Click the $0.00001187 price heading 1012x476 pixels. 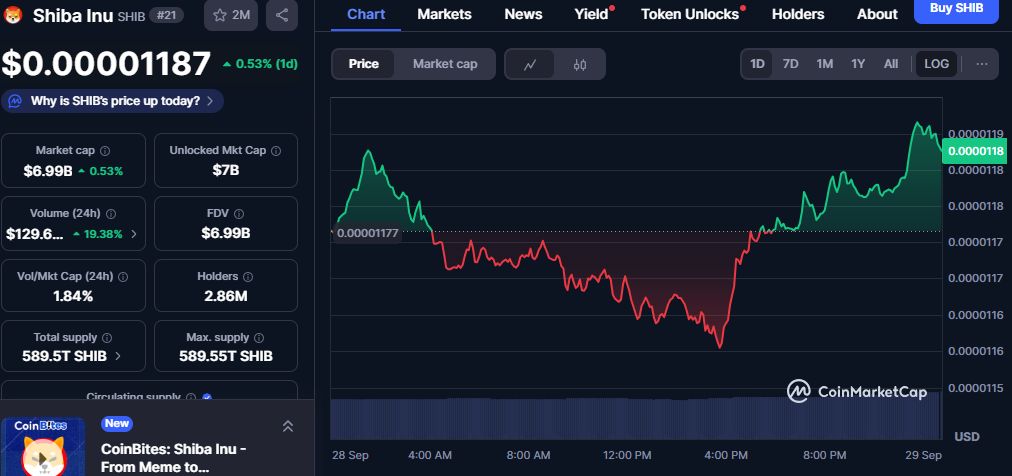(106, 64)
